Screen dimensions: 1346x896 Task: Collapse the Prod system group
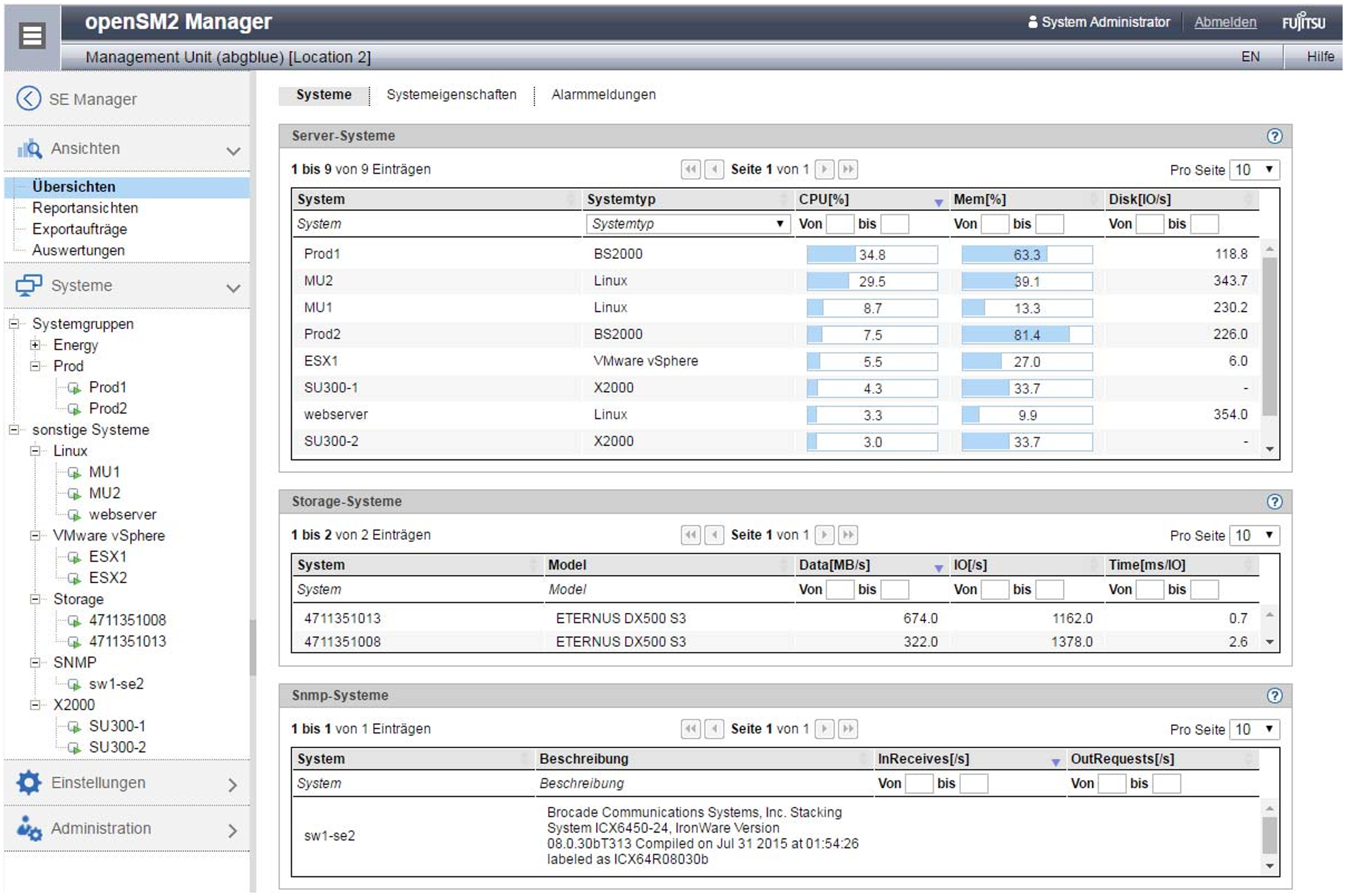click(35, 366)
